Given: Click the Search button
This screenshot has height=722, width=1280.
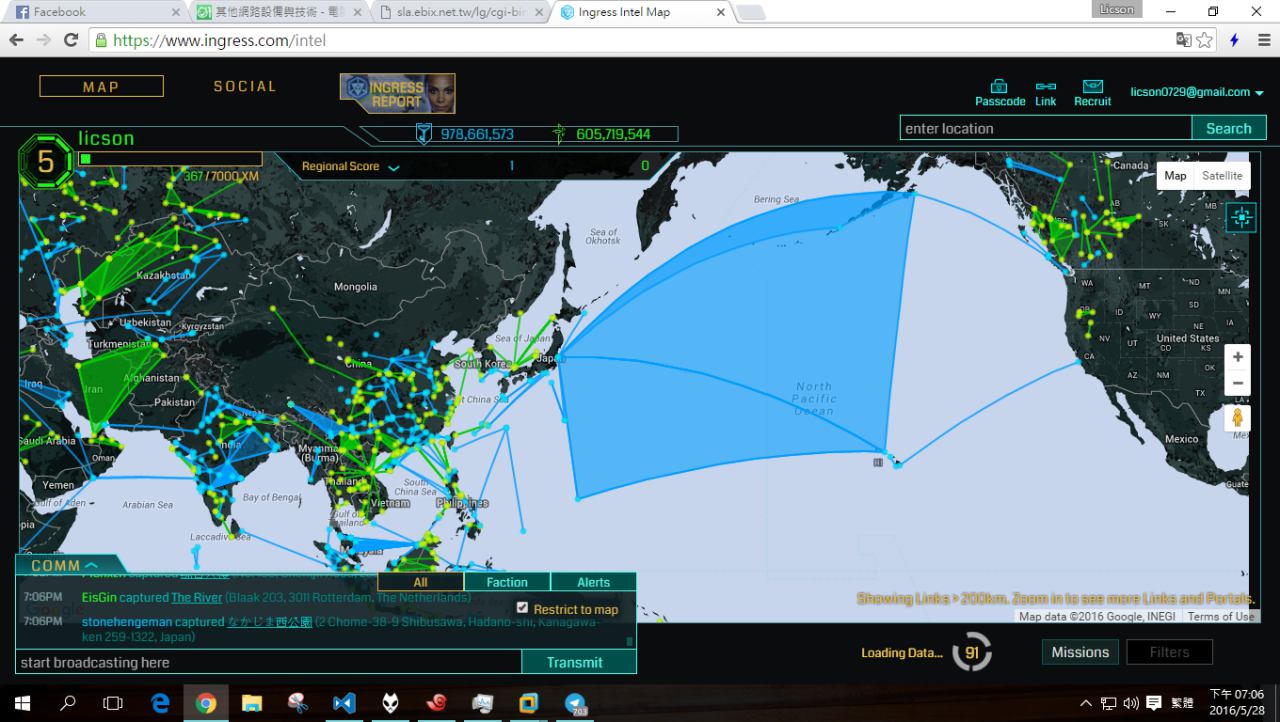Looking at the screenshot, I should click(1228, 128).
